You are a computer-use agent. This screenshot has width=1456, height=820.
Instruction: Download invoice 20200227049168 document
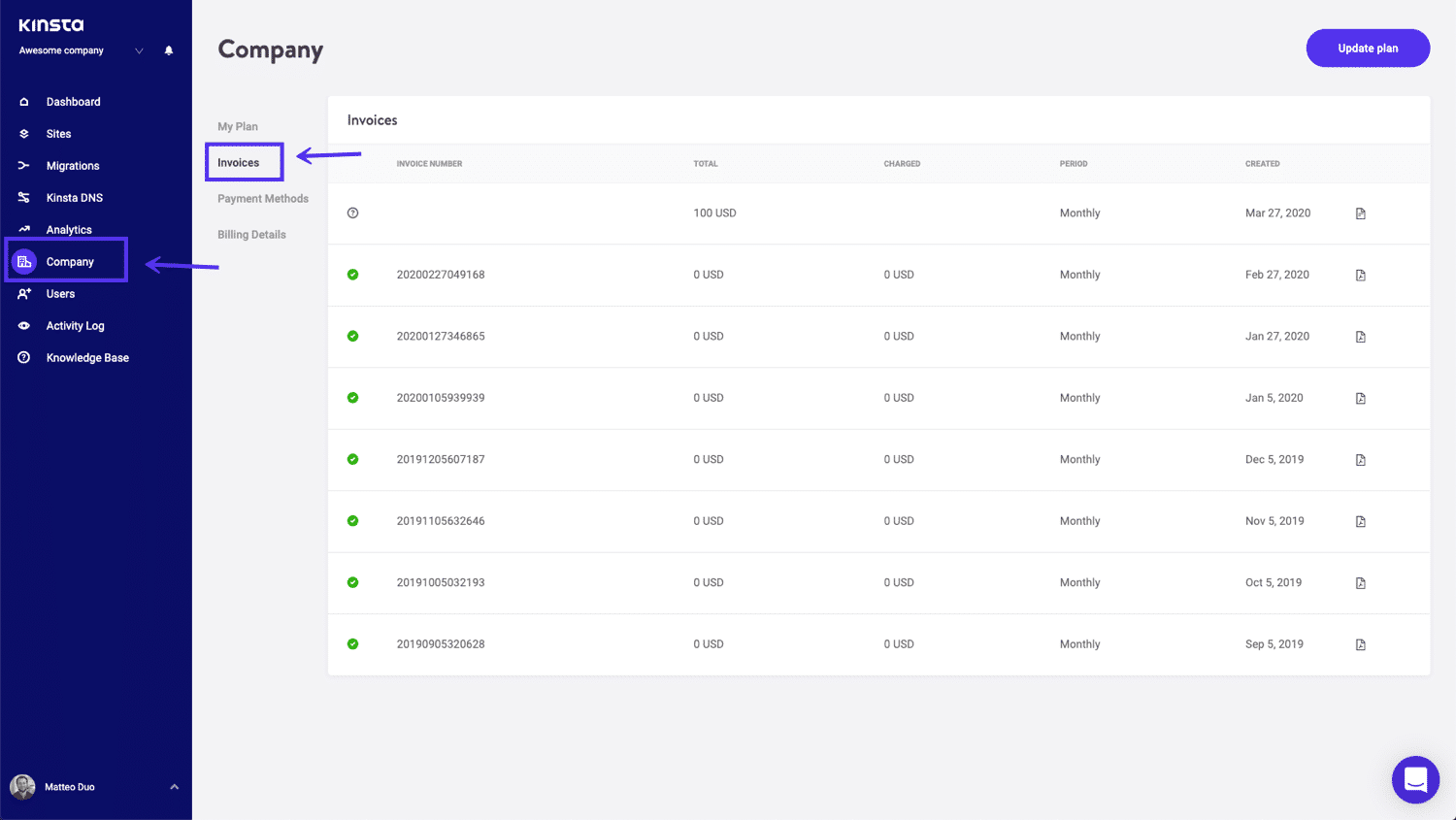click(1360, 276)
